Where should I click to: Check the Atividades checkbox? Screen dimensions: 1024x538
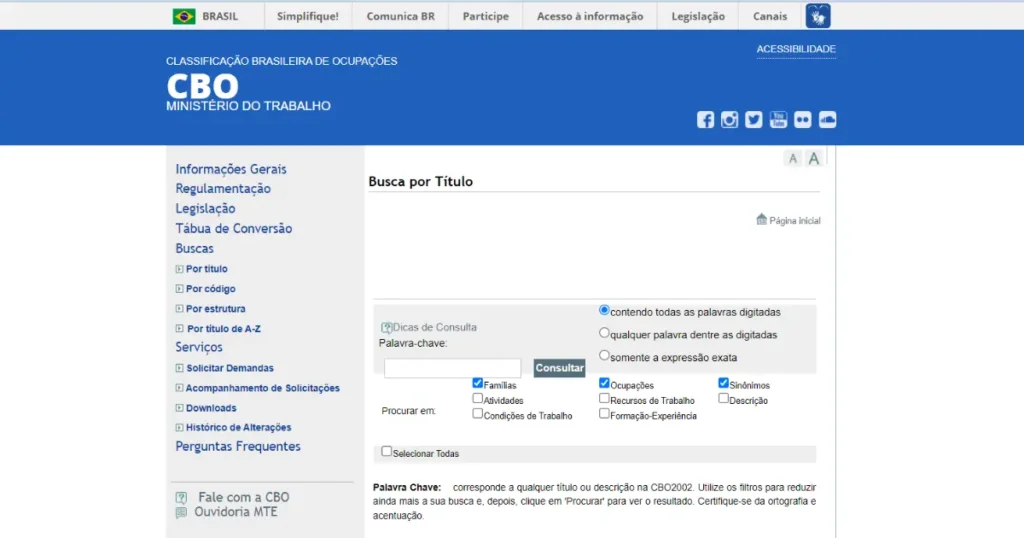click(477, 398)
